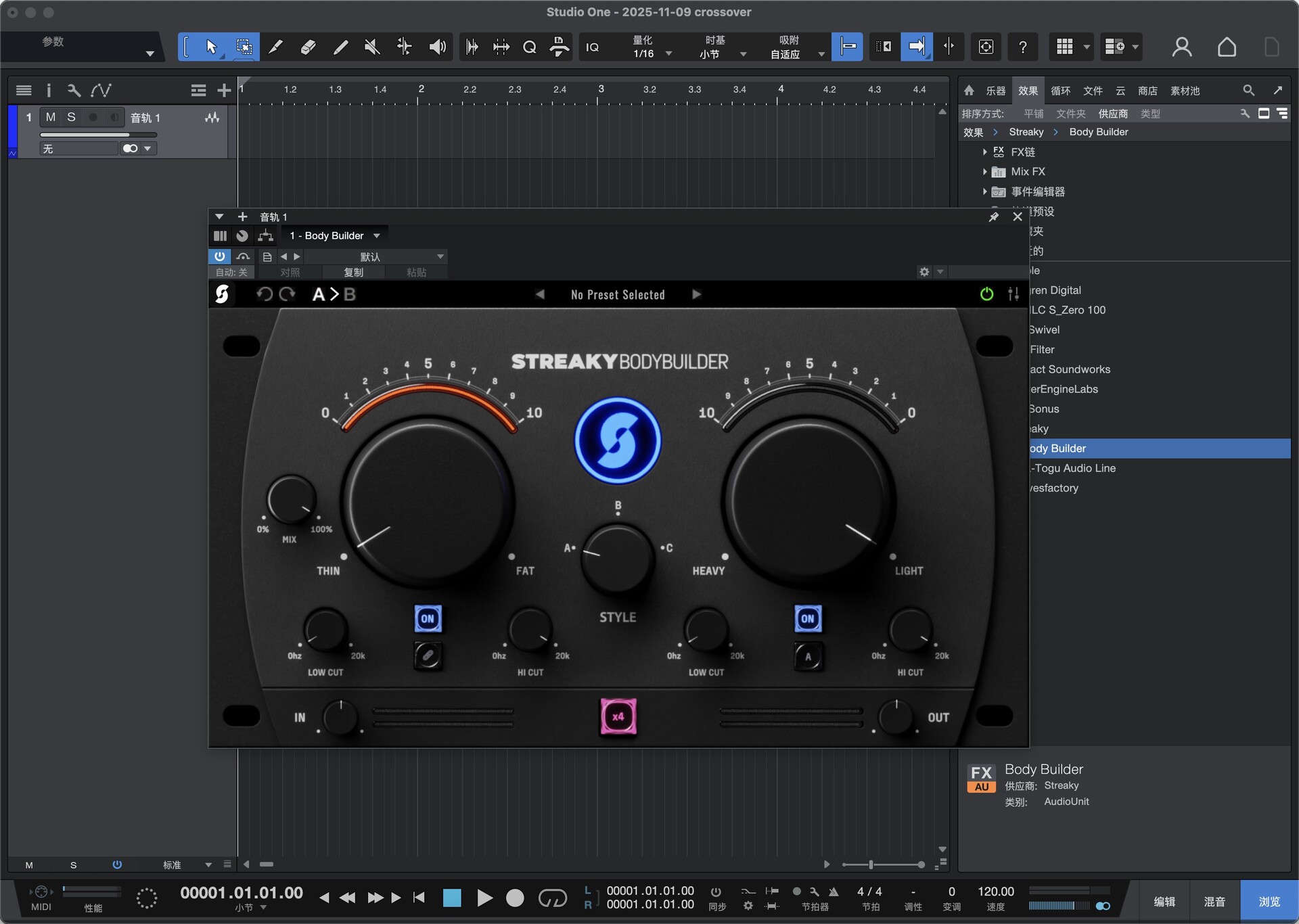Toggle the right ON filter button
The height and width of the screenshot is (924, 1299).
pyautogui.click(x=807, y=618)
